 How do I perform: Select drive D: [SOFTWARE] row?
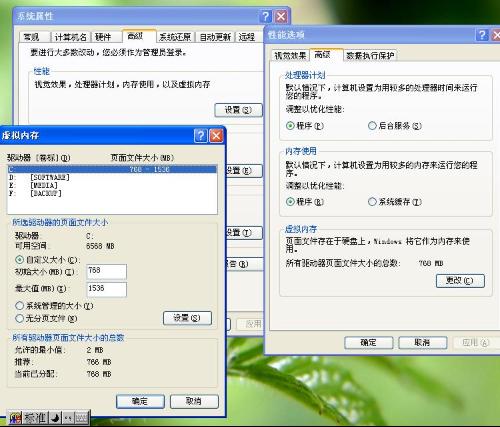[x=112, y=177]
